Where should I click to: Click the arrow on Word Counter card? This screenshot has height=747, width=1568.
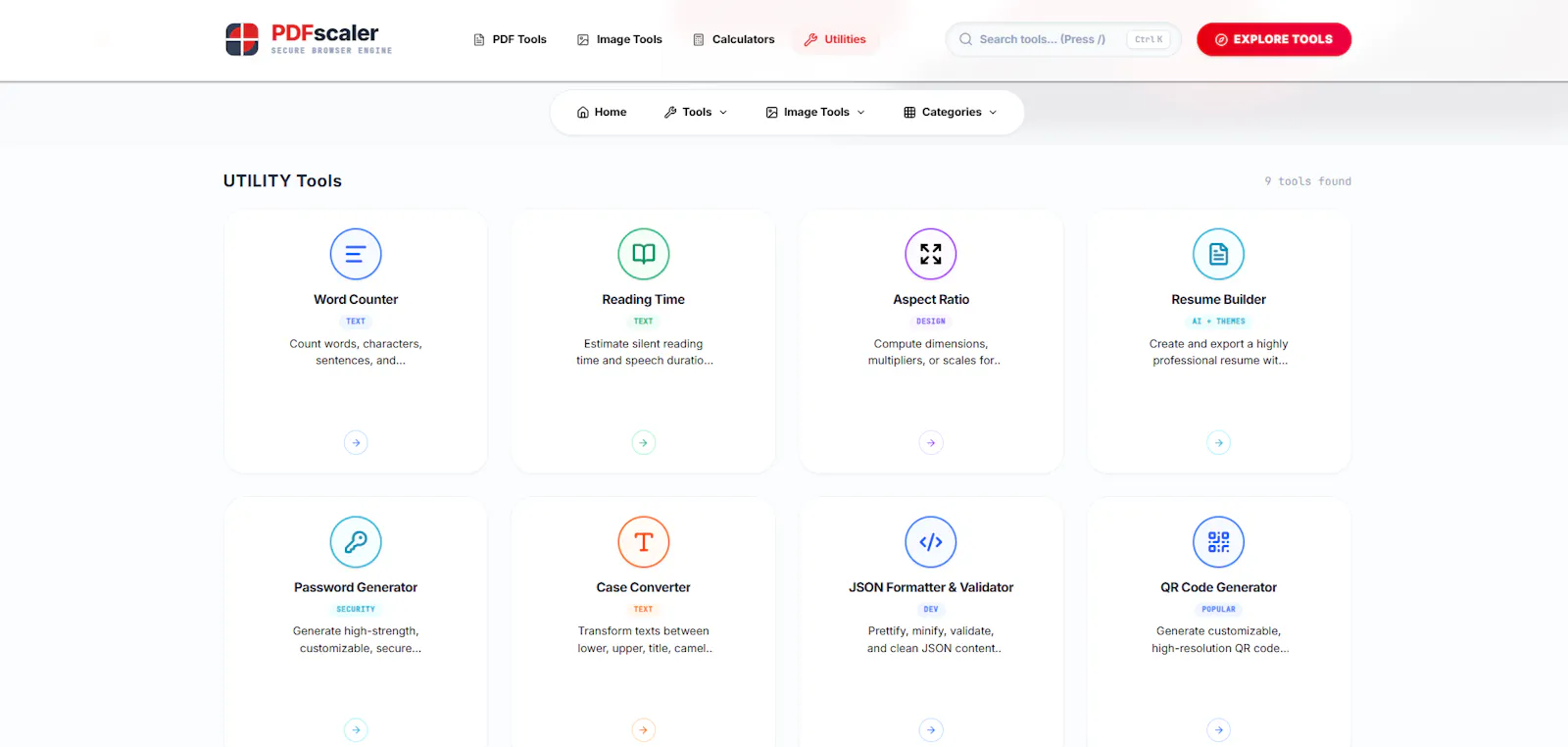point(356,443)
